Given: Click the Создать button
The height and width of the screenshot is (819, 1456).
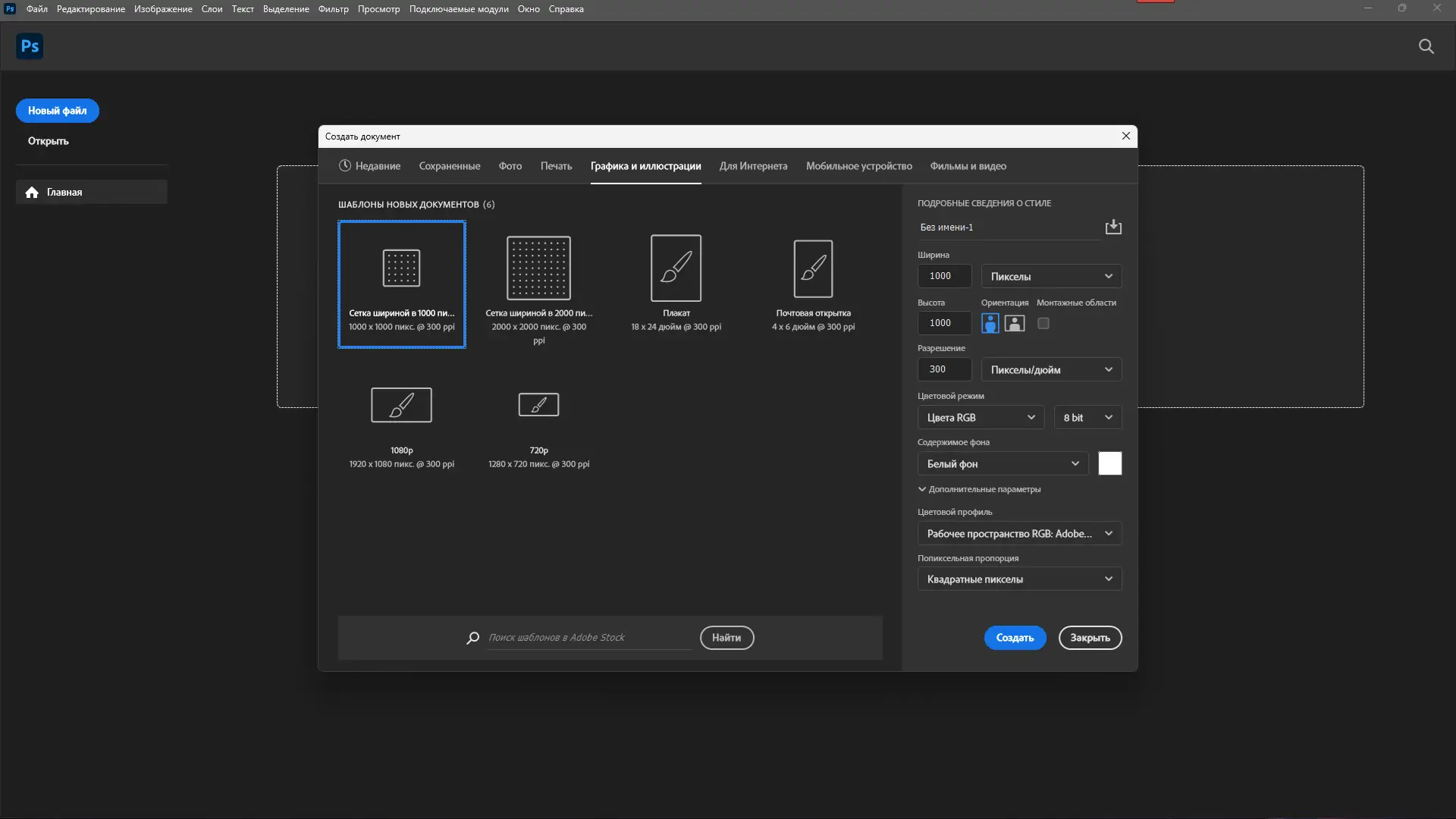Looking at the screenshot, I should click(1015, 638).
